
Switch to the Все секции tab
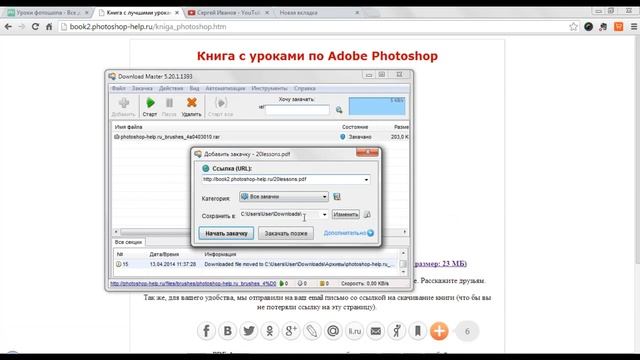click(128, 242)
